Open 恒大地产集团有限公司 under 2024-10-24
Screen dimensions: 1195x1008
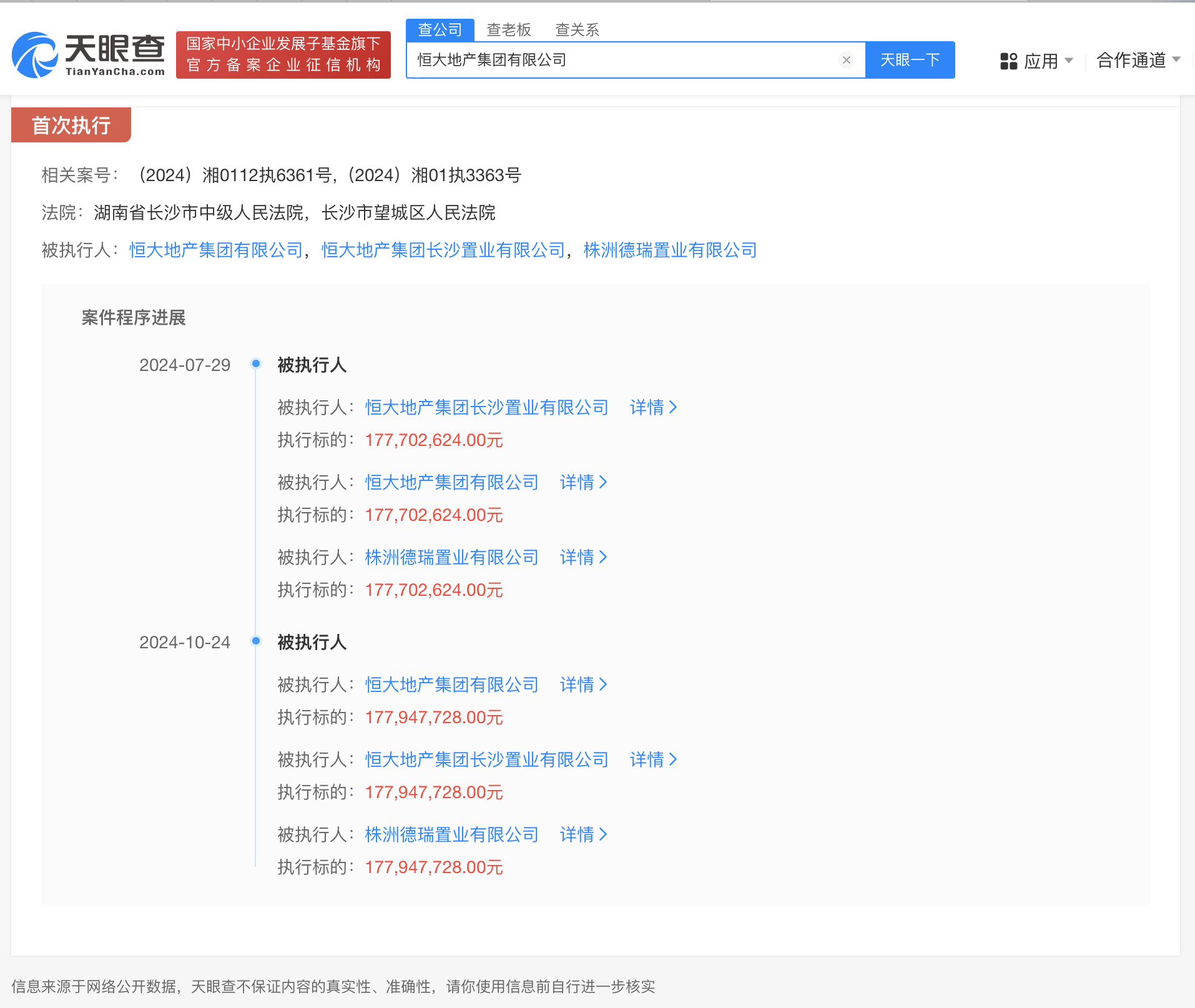(451, 685)
